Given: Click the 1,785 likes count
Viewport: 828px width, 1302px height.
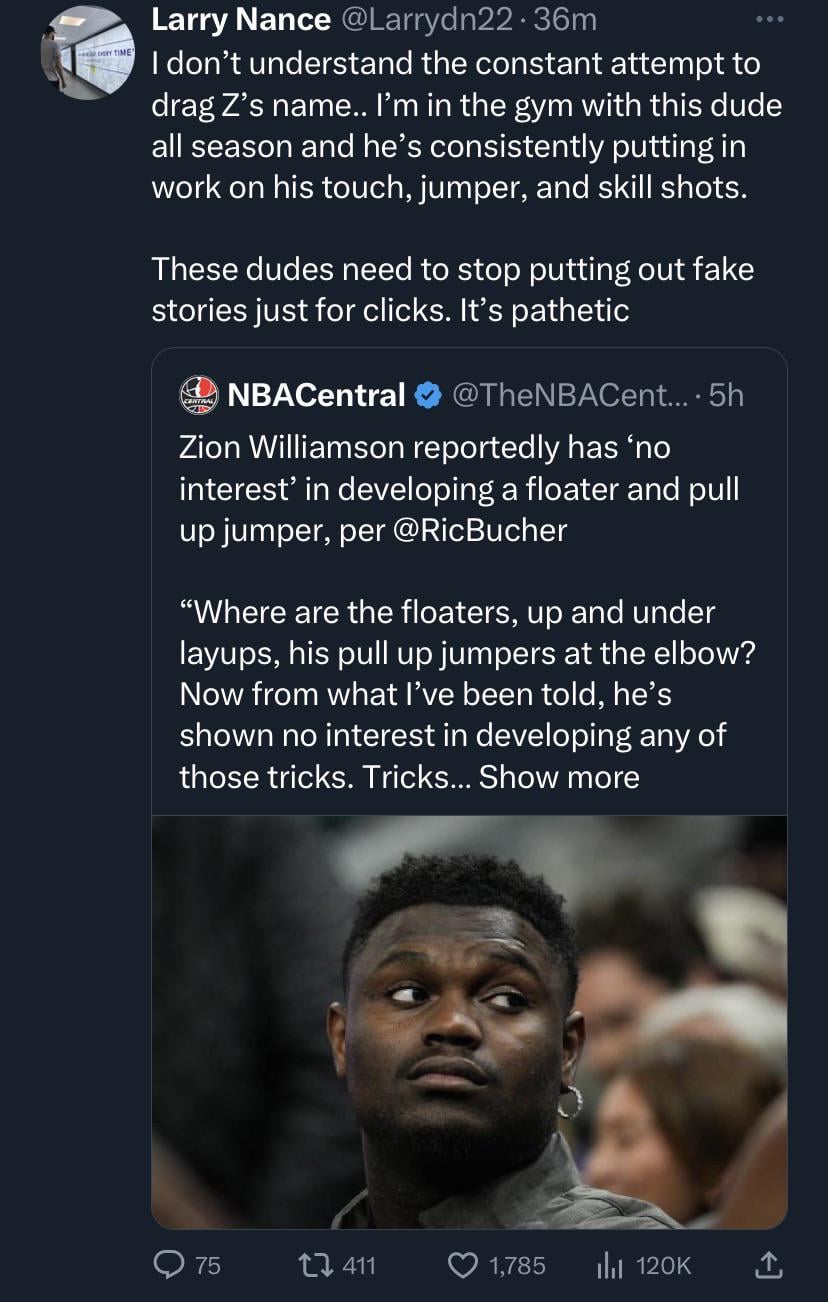Looking at the screenshot, I should 517,1265.
